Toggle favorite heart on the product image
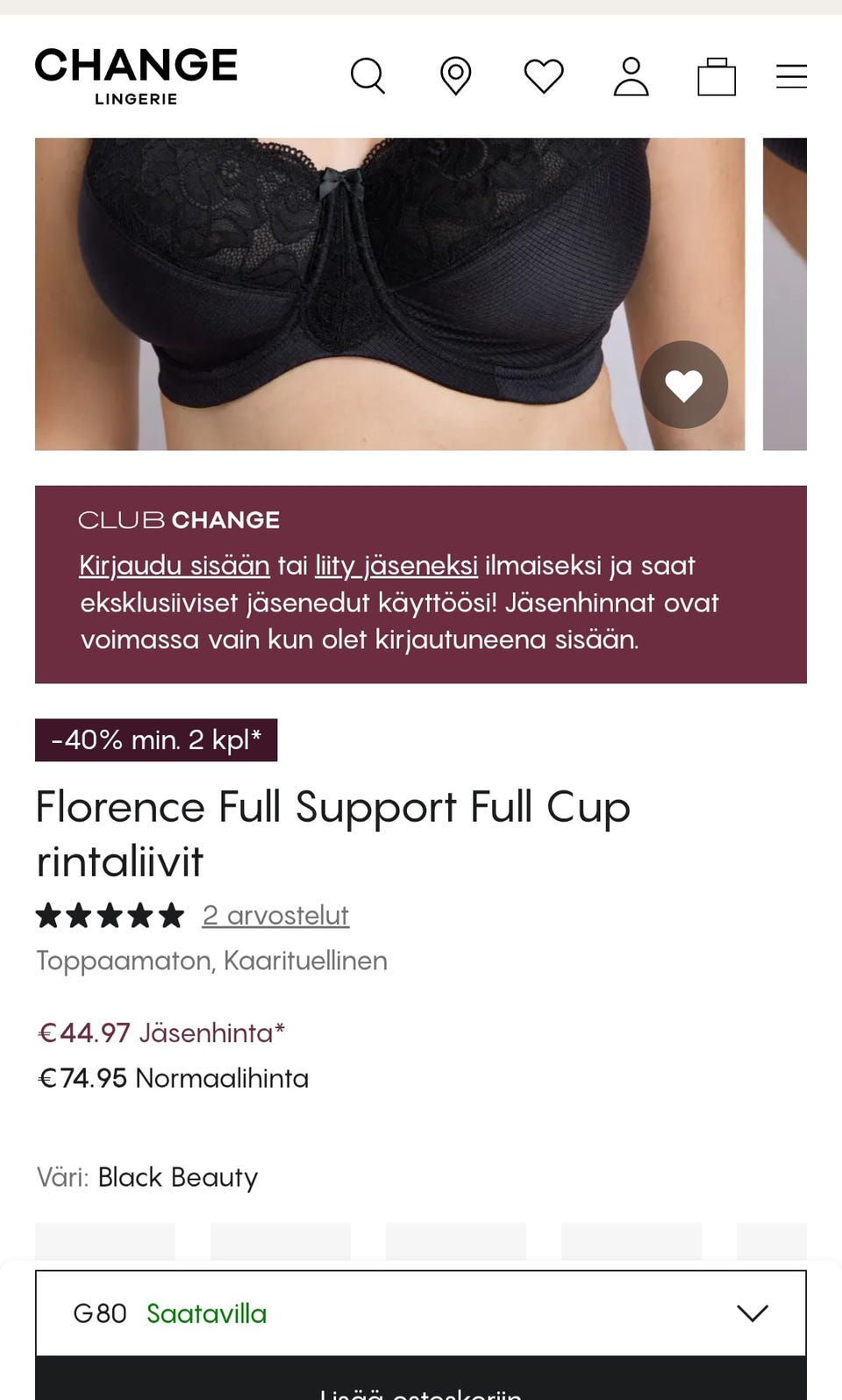842x1400 pixels. tap(684, 385)
